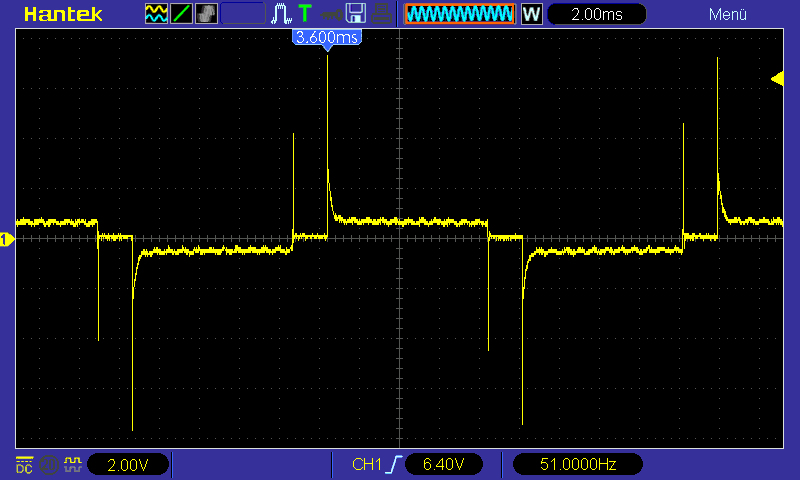Image resolution: width=800 pixels, height=480 pixels.
Task: Click the white pulse acquisition icon
Action: (283, 14)
